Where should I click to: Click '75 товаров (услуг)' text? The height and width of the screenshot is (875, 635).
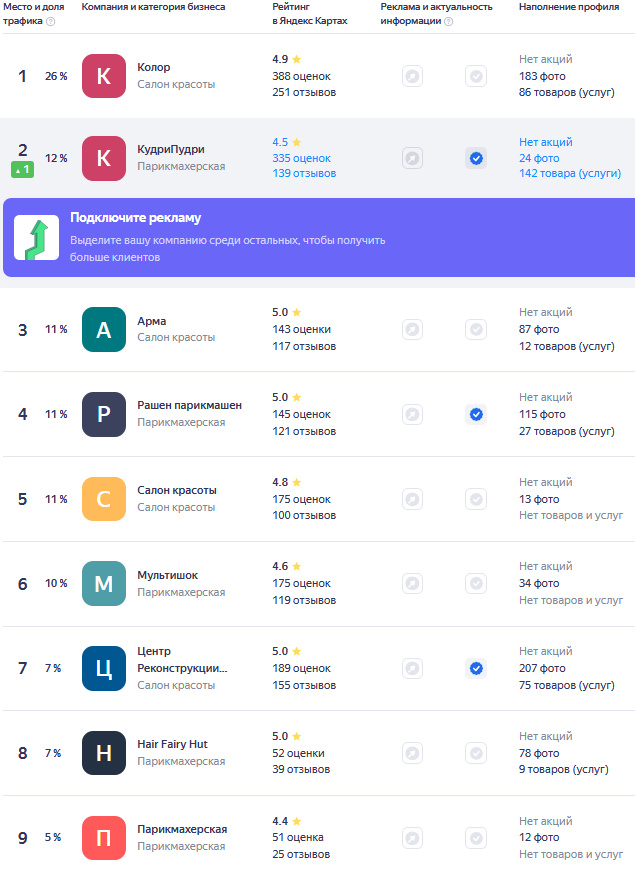[x=567, y=685]
